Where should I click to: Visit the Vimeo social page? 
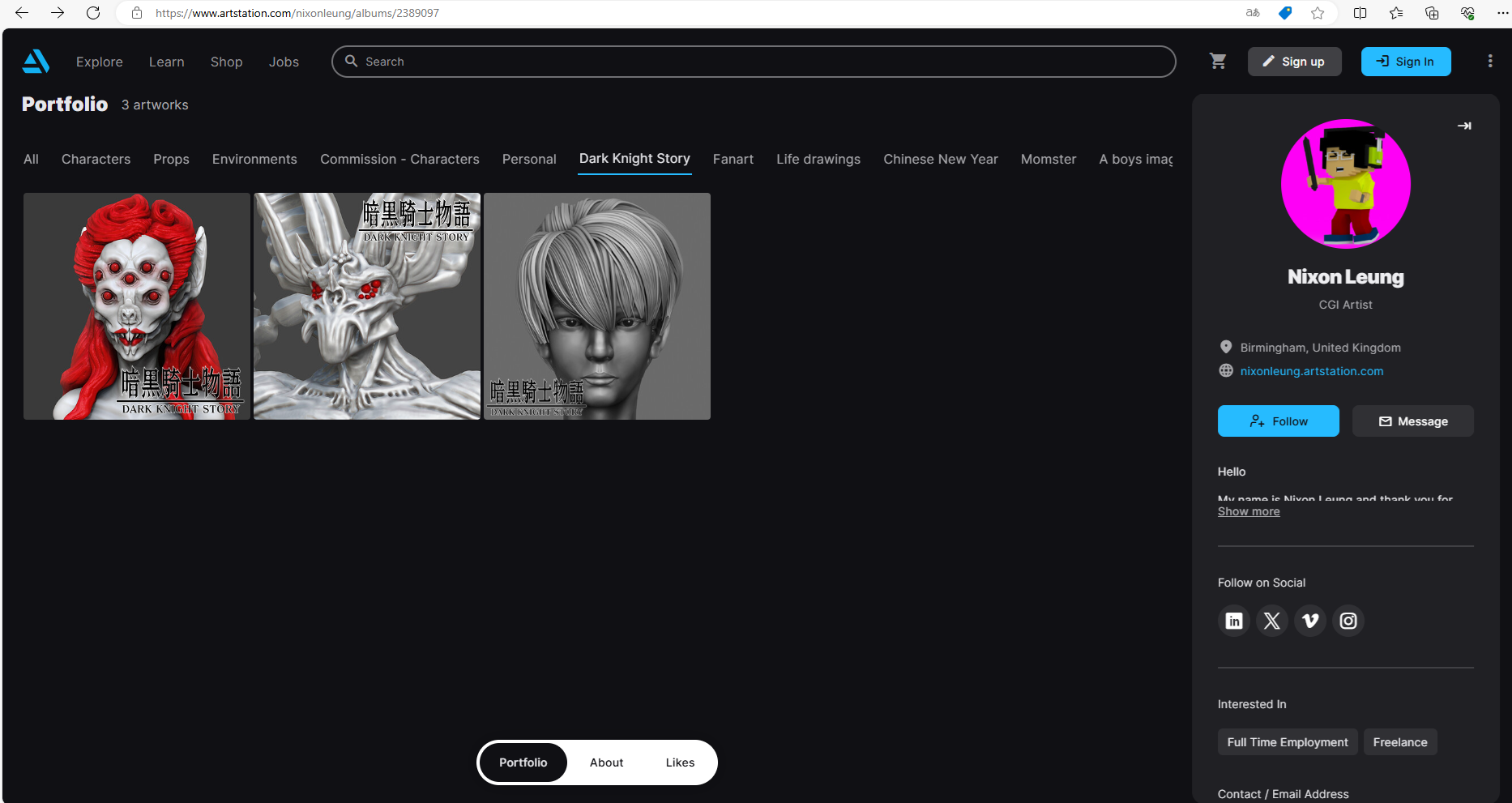(x=1309, y=621)
